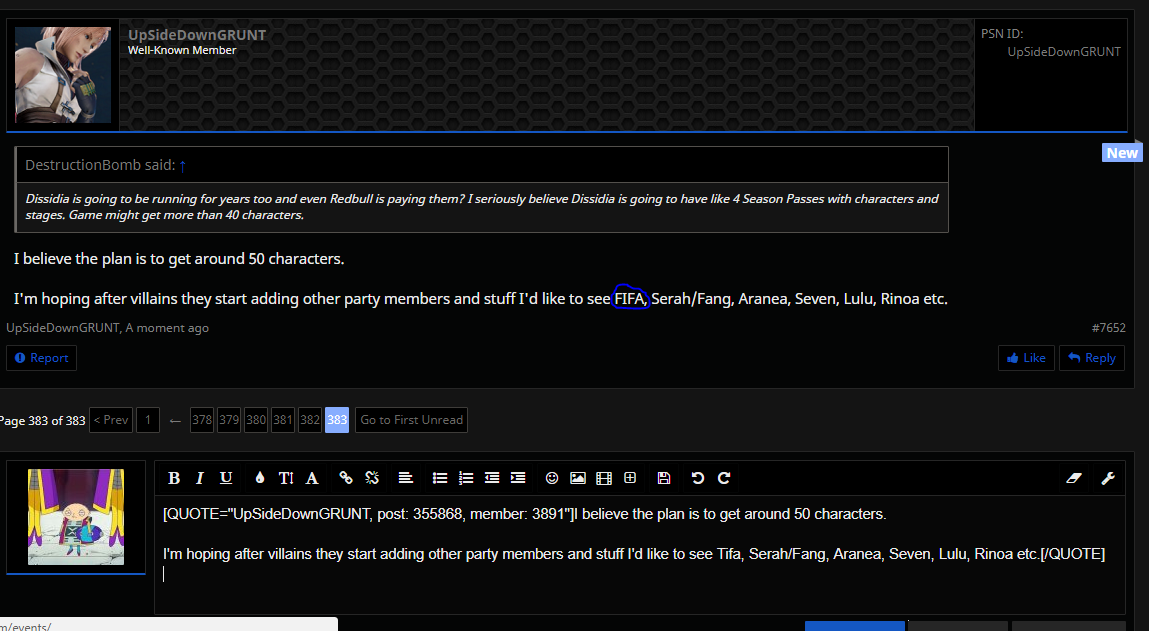Insert an image into the post
Screen dimensions: 1149x631
pyautogui.click(x=577, y=478)
